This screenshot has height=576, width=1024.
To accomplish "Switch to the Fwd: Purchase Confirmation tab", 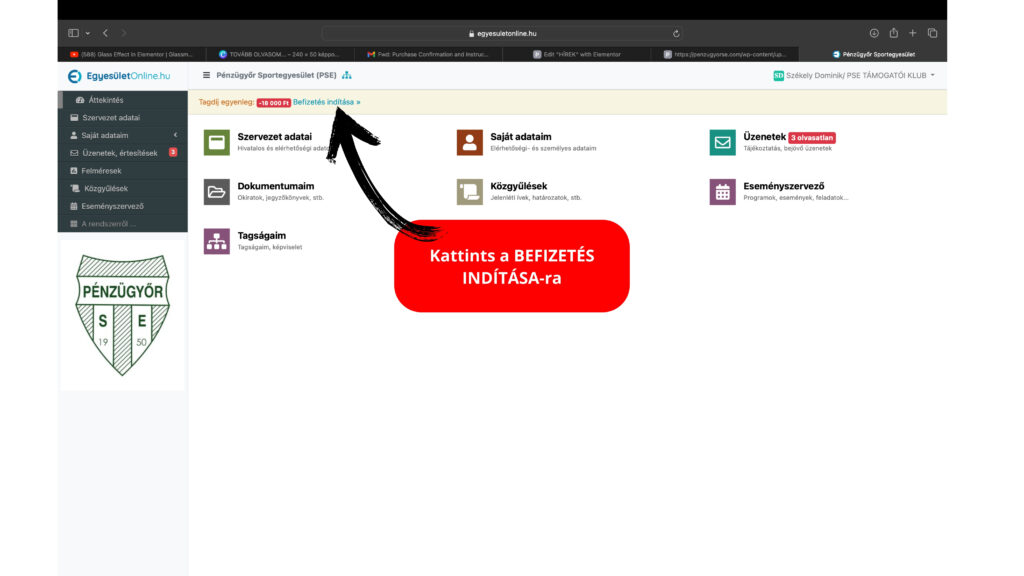I will pyautogui.click(x=428, y=54).
